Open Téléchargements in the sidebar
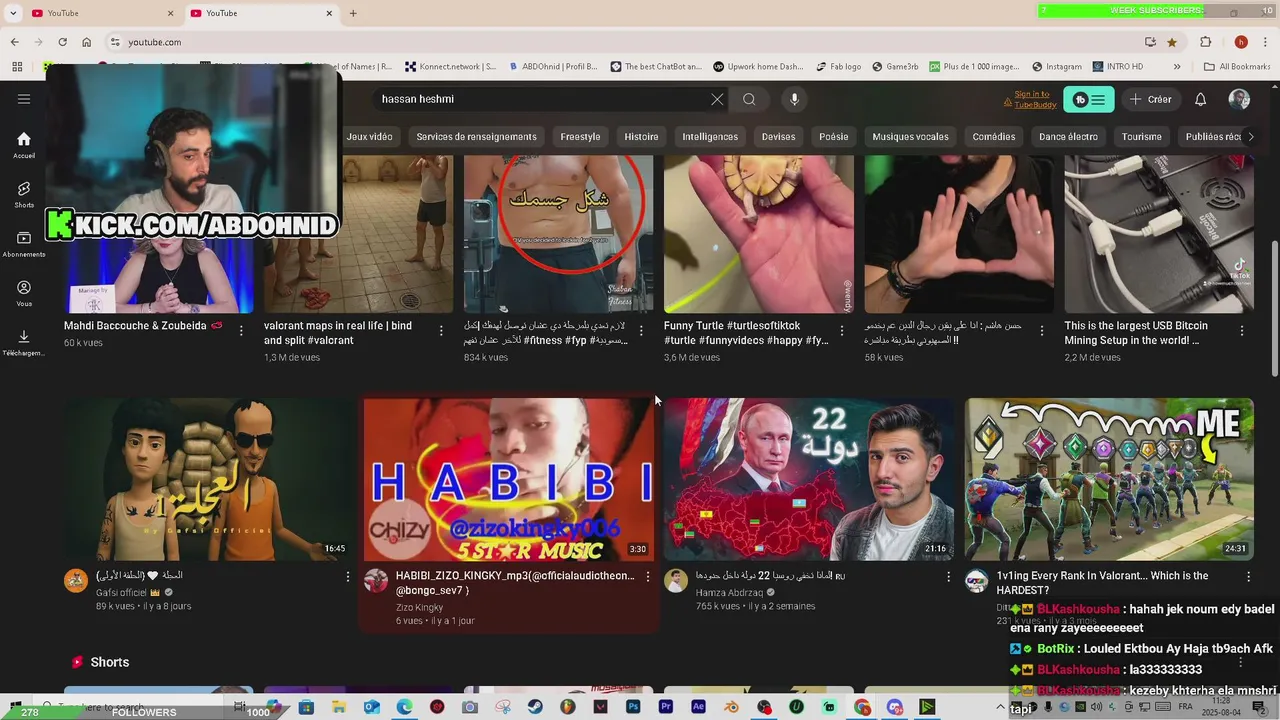 pos(24,343)
